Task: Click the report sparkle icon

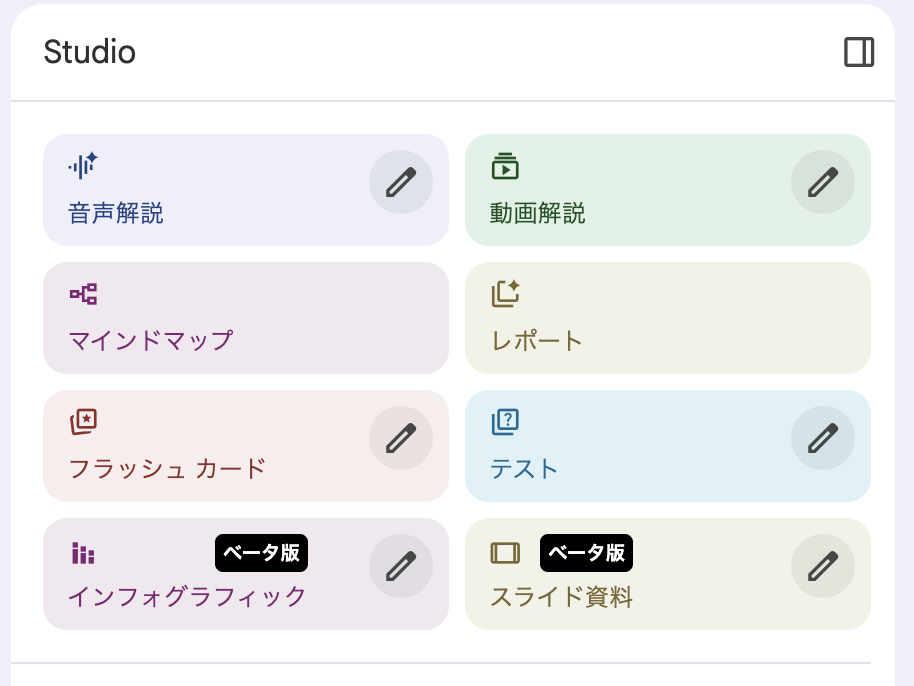Action: 505,294
